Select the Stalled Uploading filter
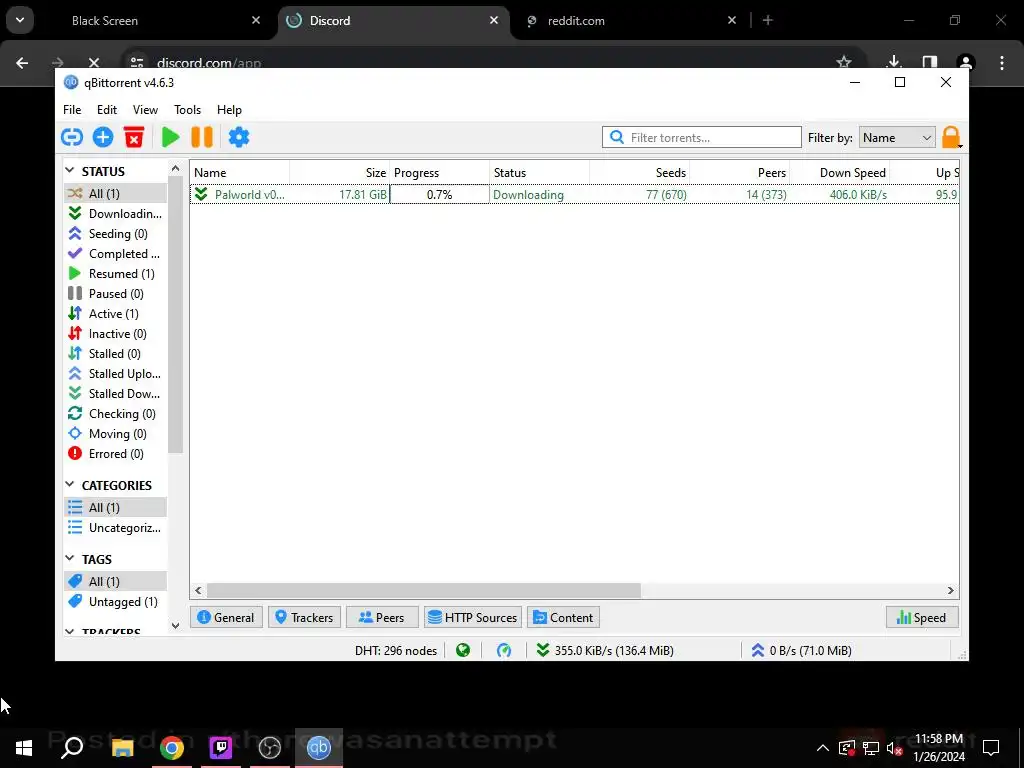 point(116,374)
